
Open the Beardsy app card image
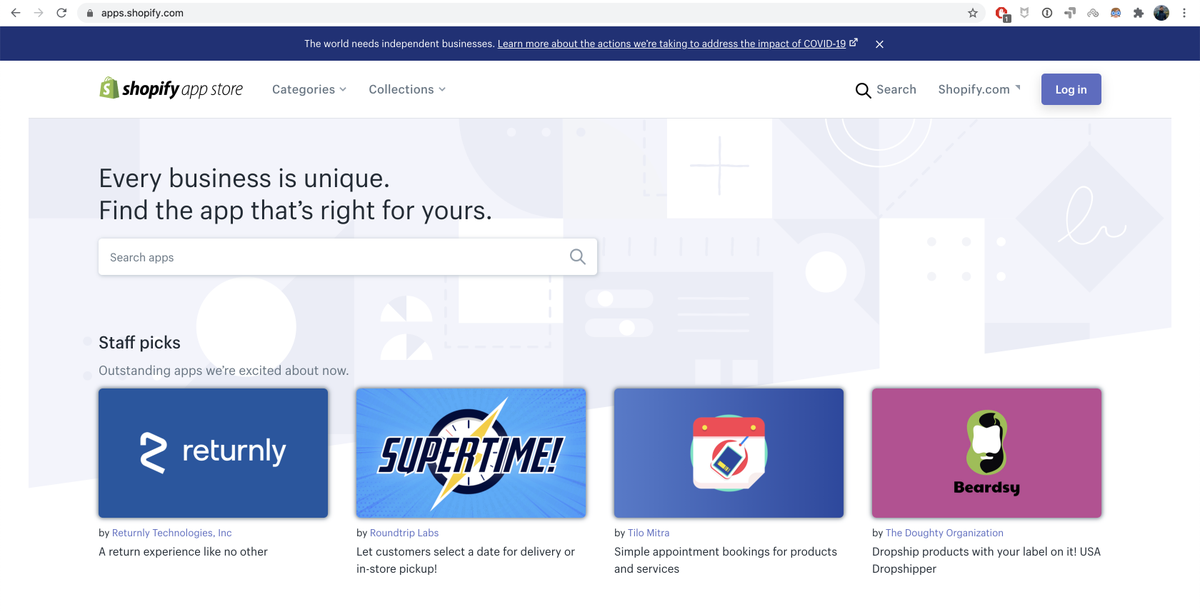point(987,453)
